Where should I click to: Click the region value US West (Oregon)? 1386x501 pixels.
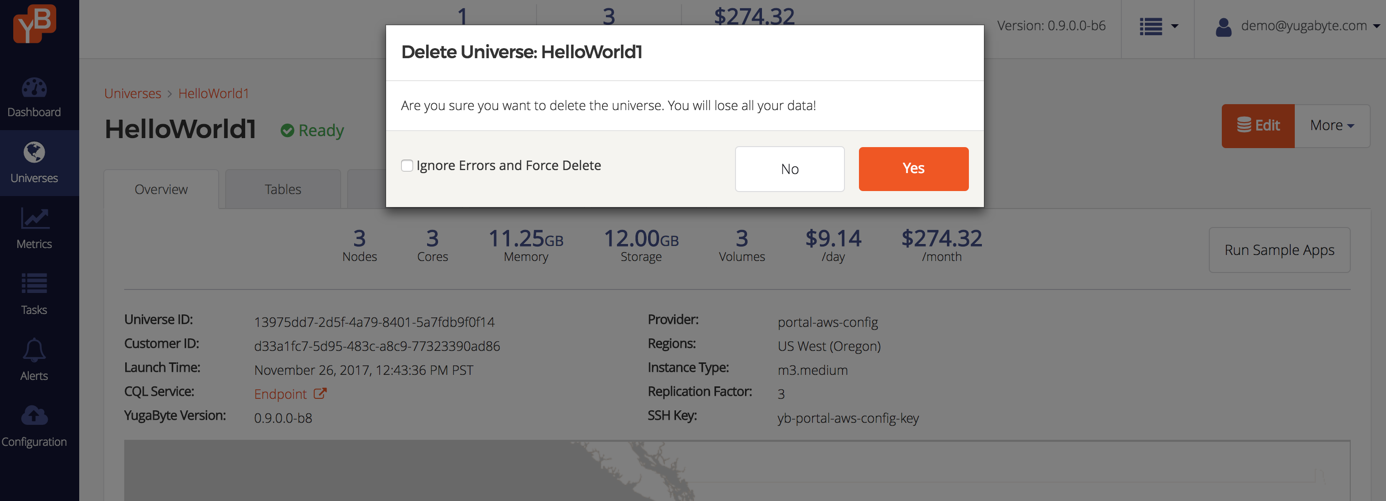829,346
